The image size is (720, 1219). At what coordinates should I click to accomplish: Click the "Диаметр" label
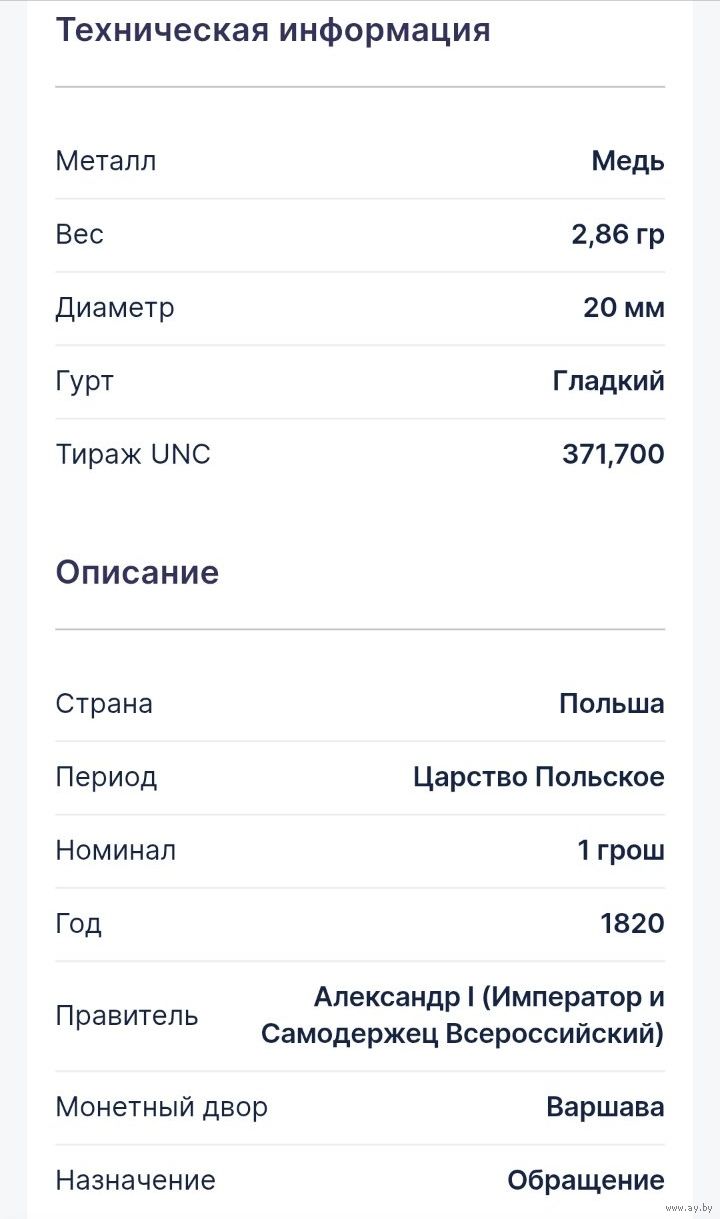coord(115,308)
